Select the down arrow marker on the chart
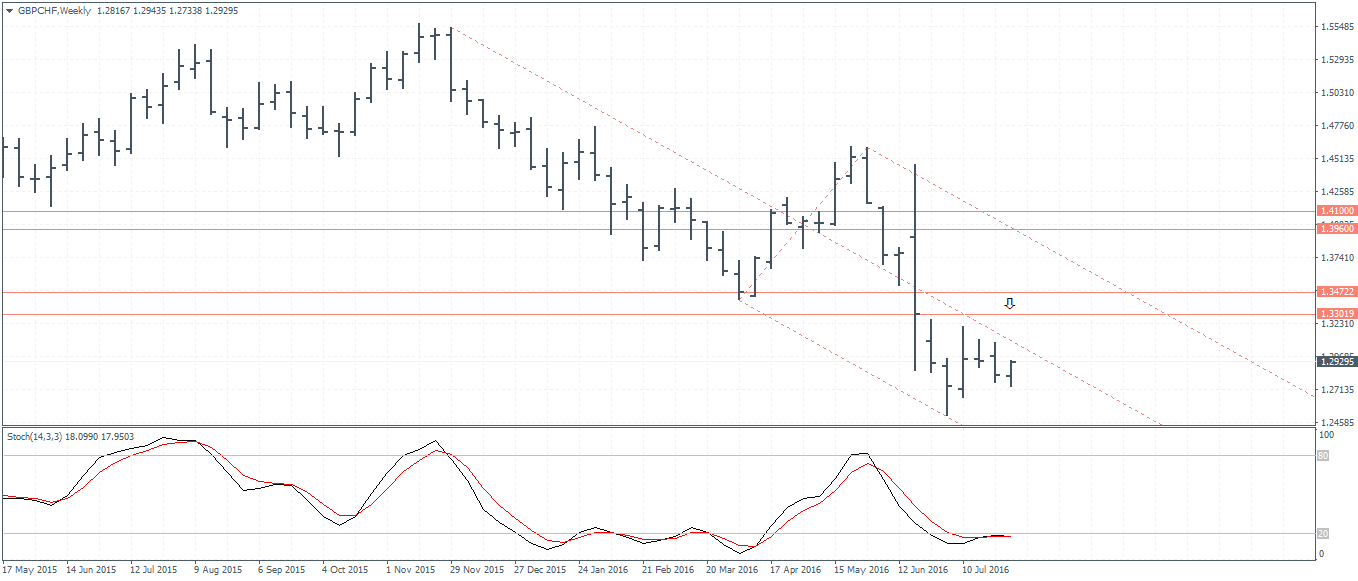The image size is (1358, 581). pos(1010,303)
